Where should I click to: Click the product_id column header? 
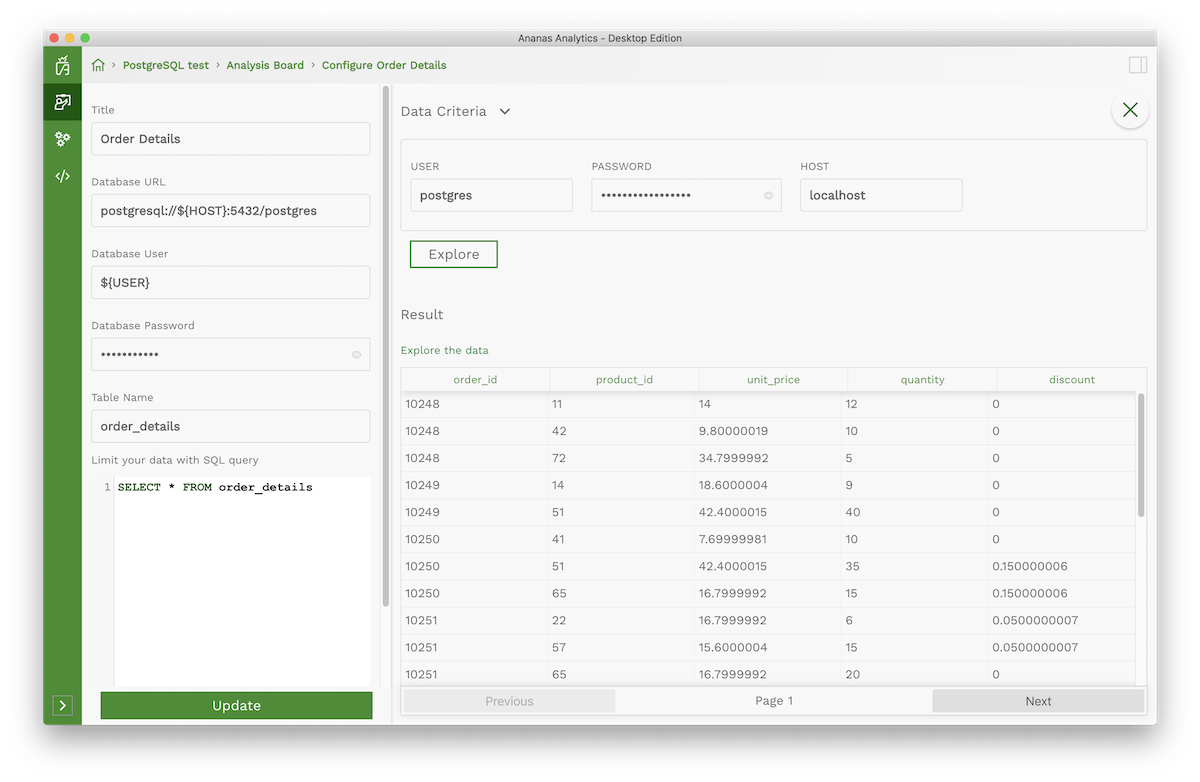click(x=624, y=380)
